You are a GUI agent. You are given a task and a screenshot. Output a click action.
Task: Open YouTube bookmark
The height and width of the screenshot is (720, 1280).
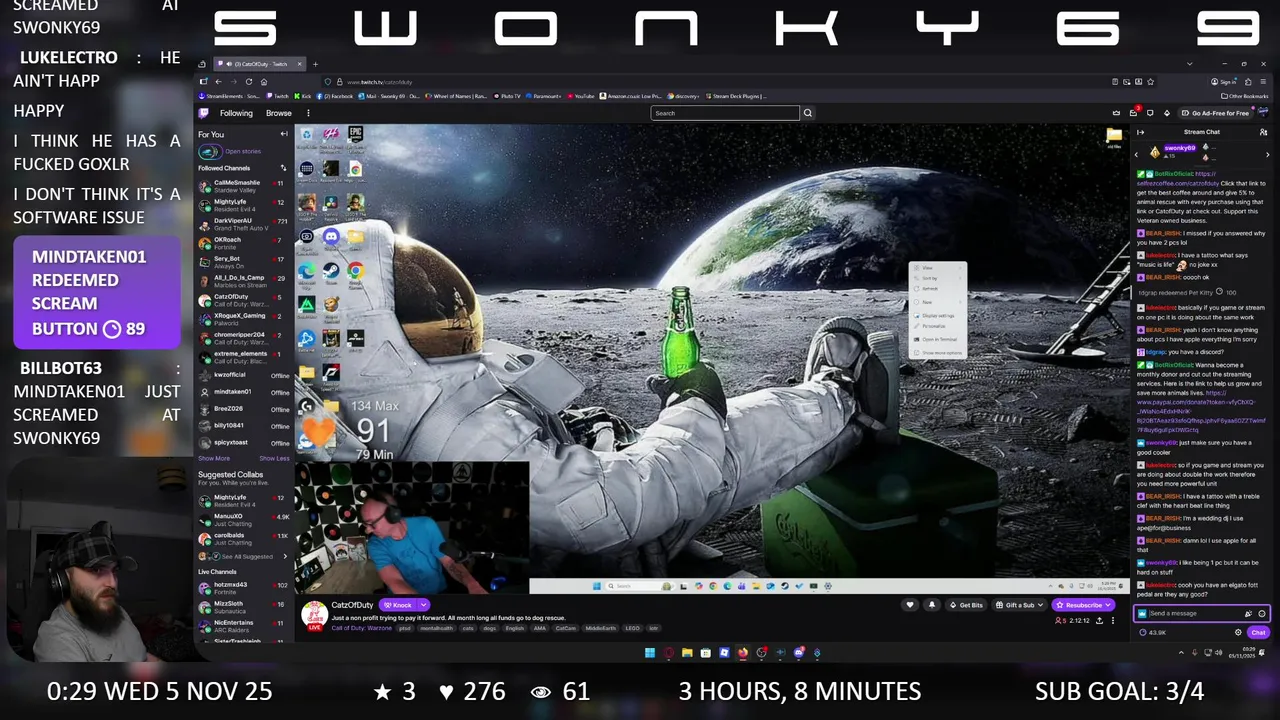(580, 96)
